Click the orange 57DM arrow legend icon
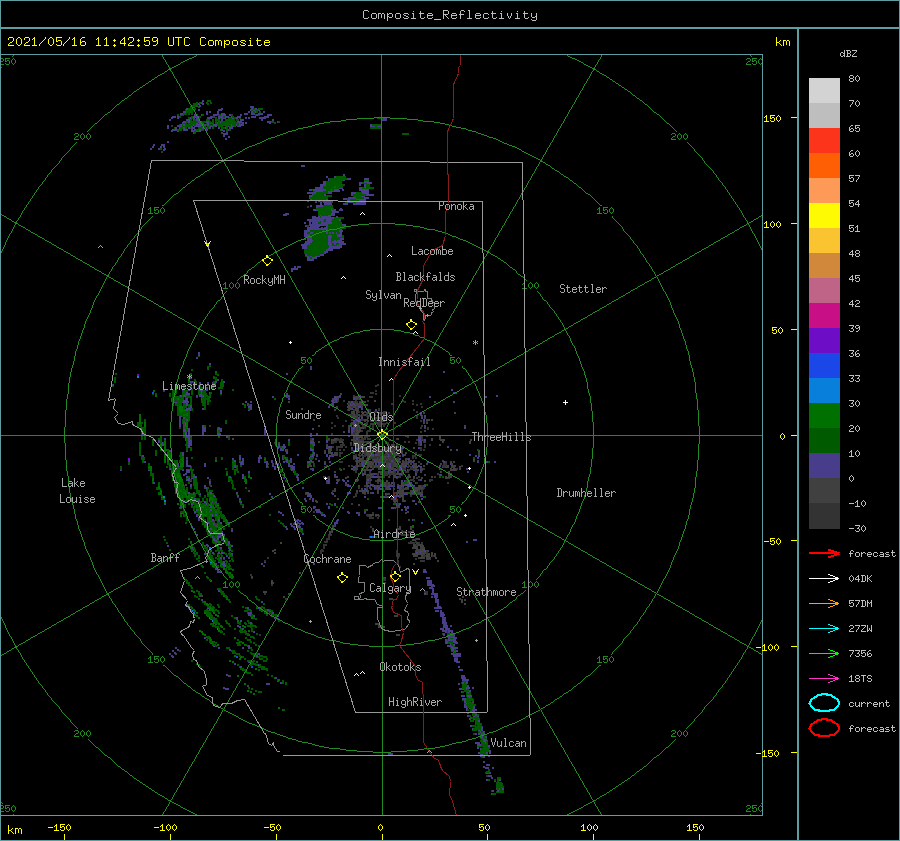 [x=824, y=603]
